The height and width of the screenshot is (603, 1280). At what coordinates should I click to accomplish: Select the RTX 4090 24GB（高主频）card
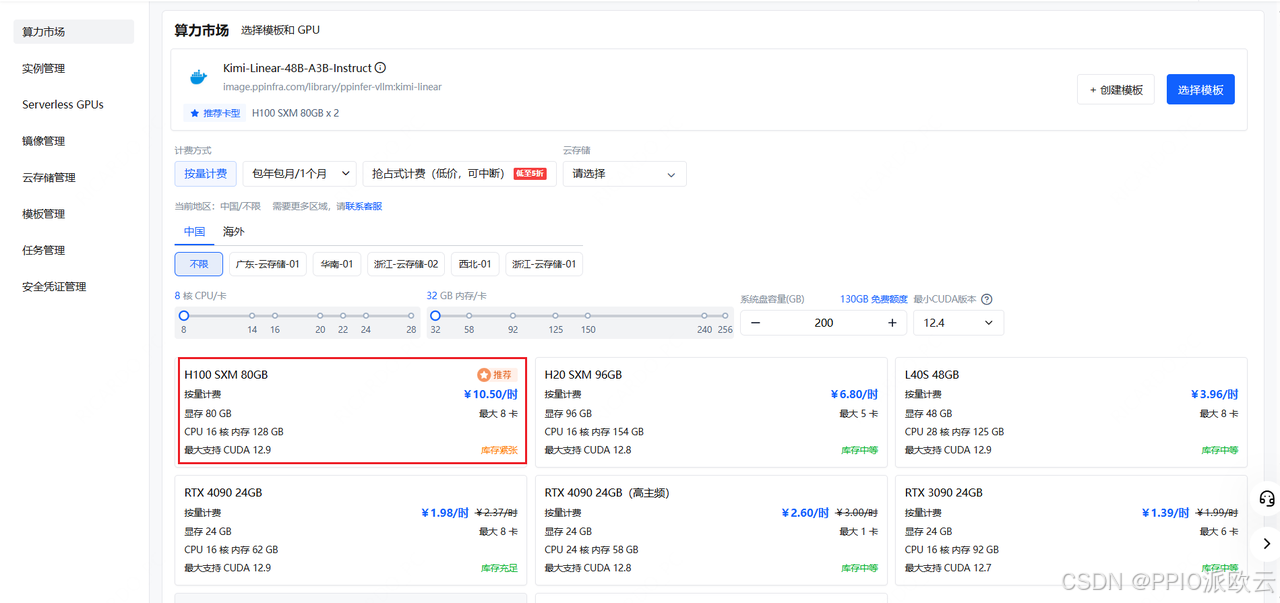tap(711, 530)
